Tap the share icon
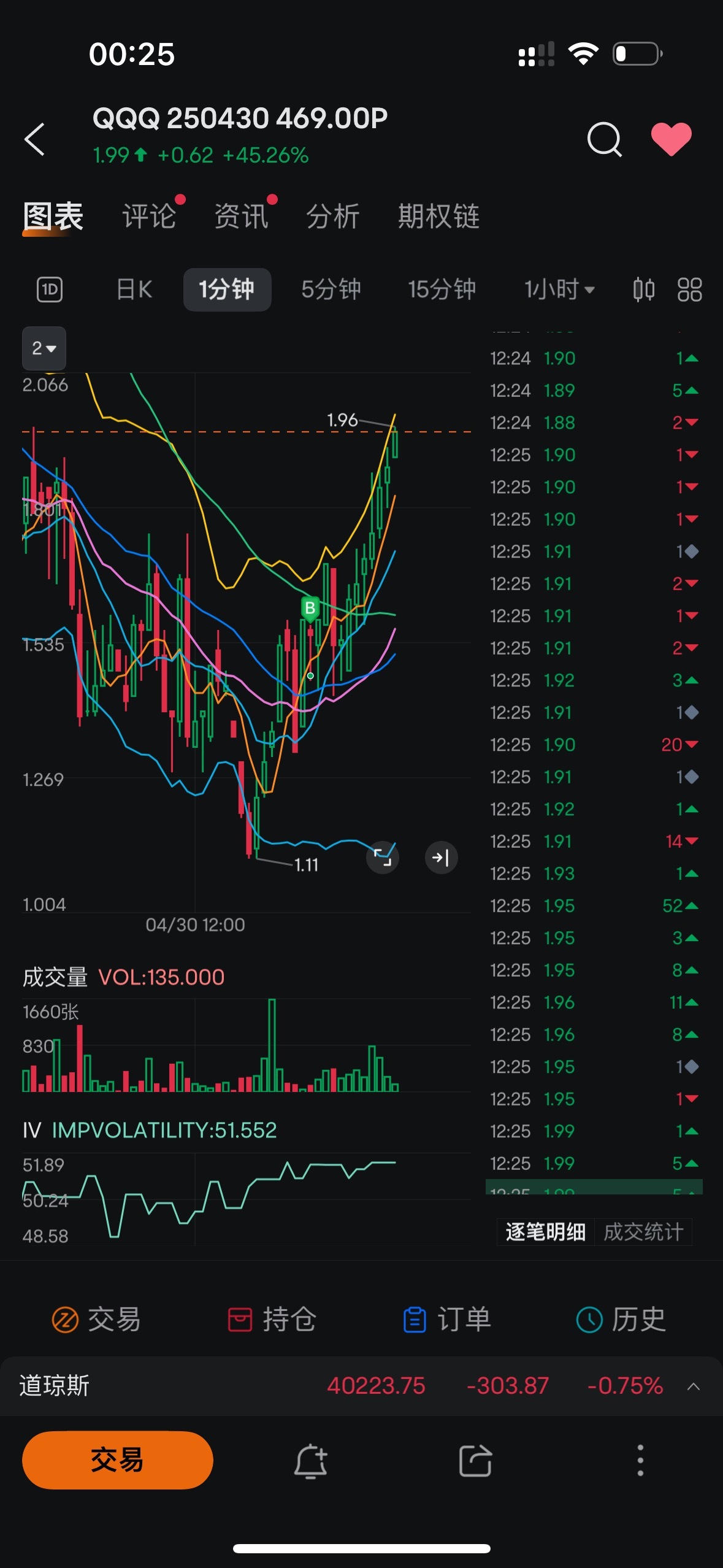The image size is (723, 1568). point(476,1461)
